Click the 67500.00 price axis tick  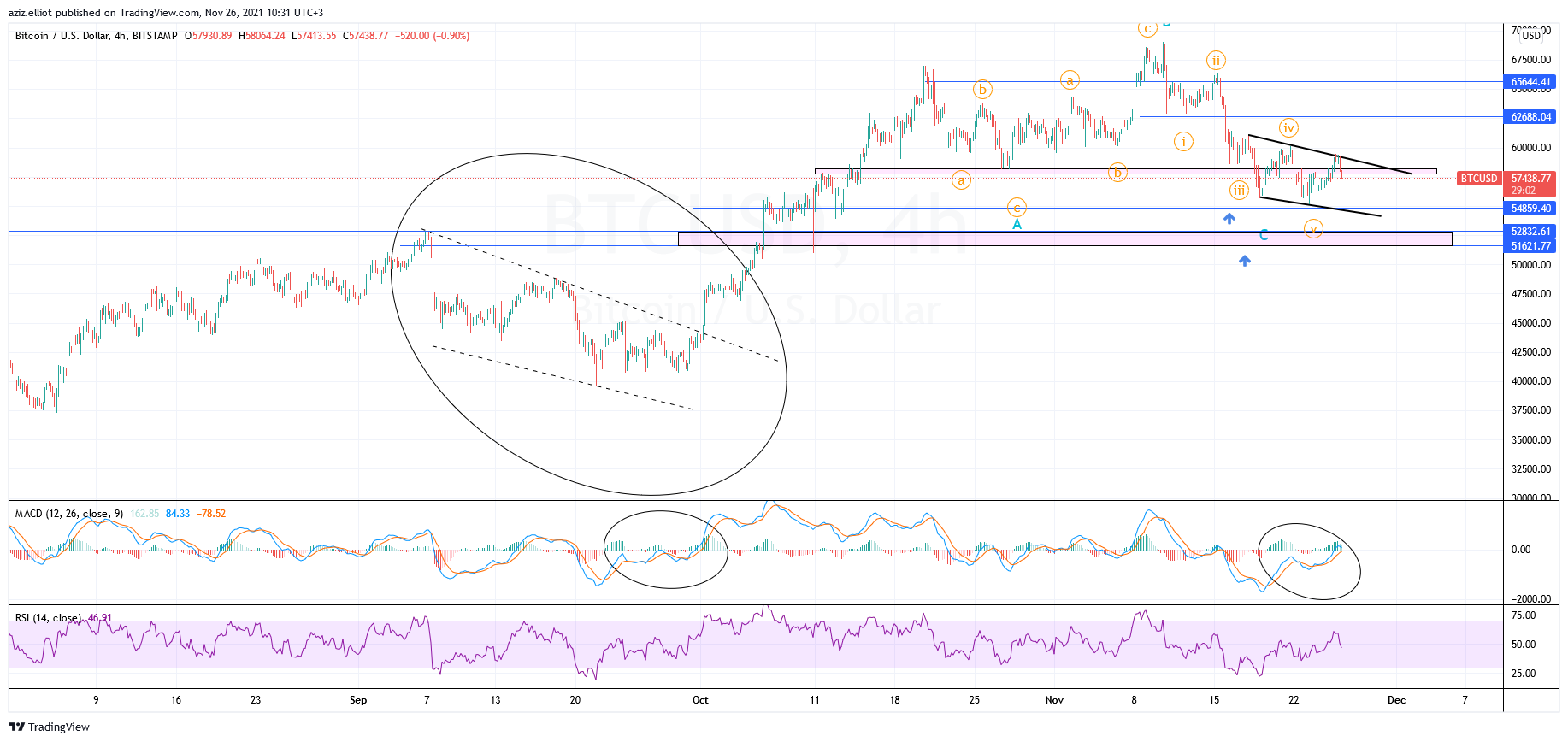pyautogui.click(x=1531, y=60)
